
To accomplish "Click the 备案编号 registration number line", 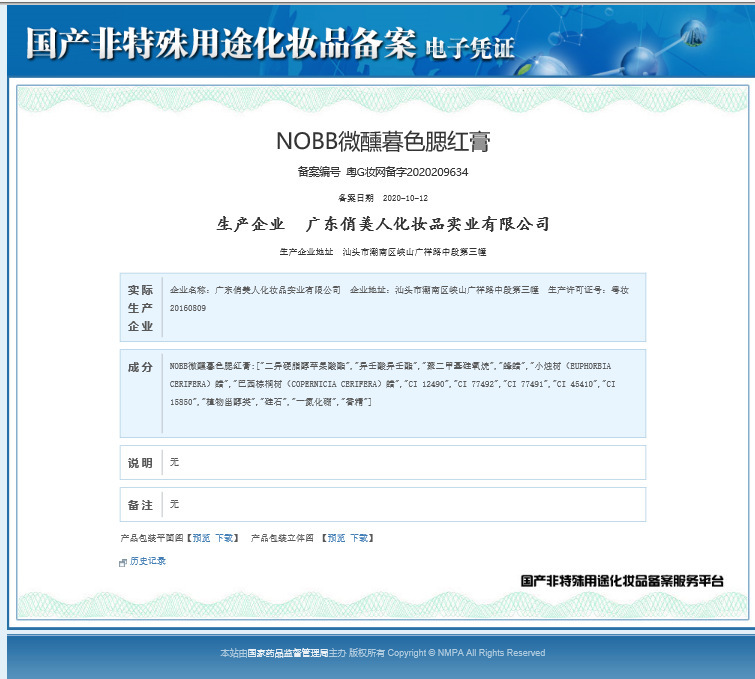I will pyautogui.click(x=383, y=172).
